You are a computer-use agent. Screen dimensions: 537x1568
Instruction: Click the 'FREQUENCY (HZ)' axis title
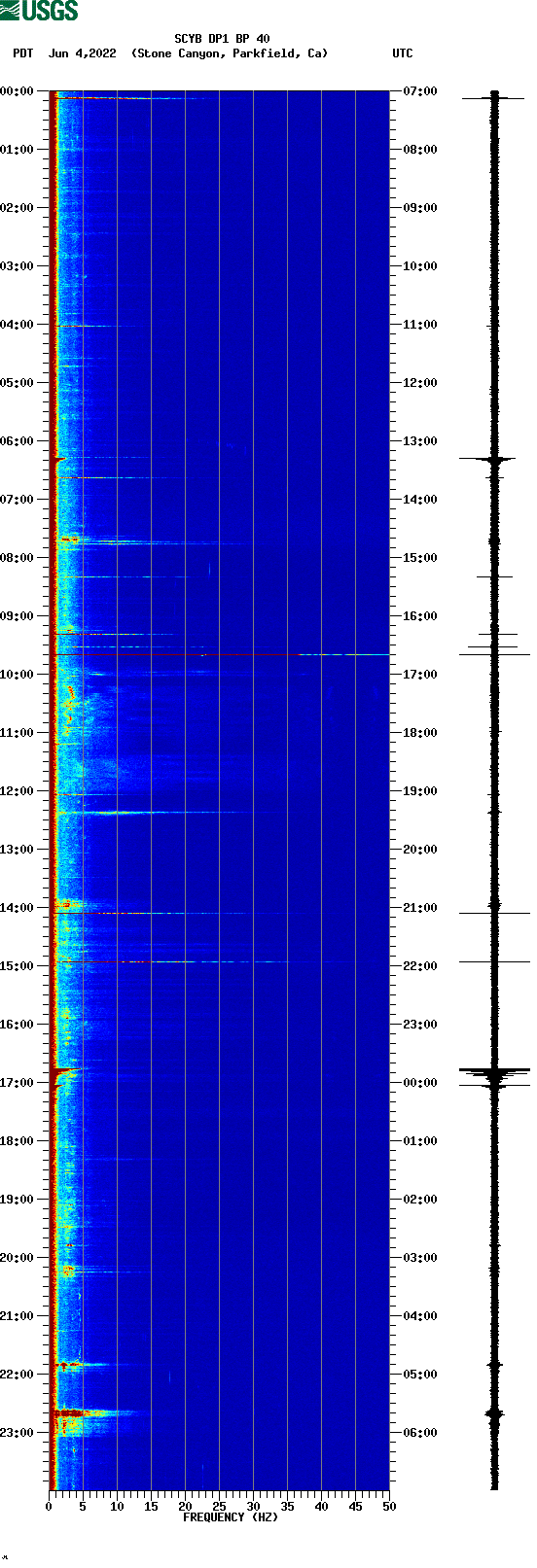click(x=231, y=1517)
